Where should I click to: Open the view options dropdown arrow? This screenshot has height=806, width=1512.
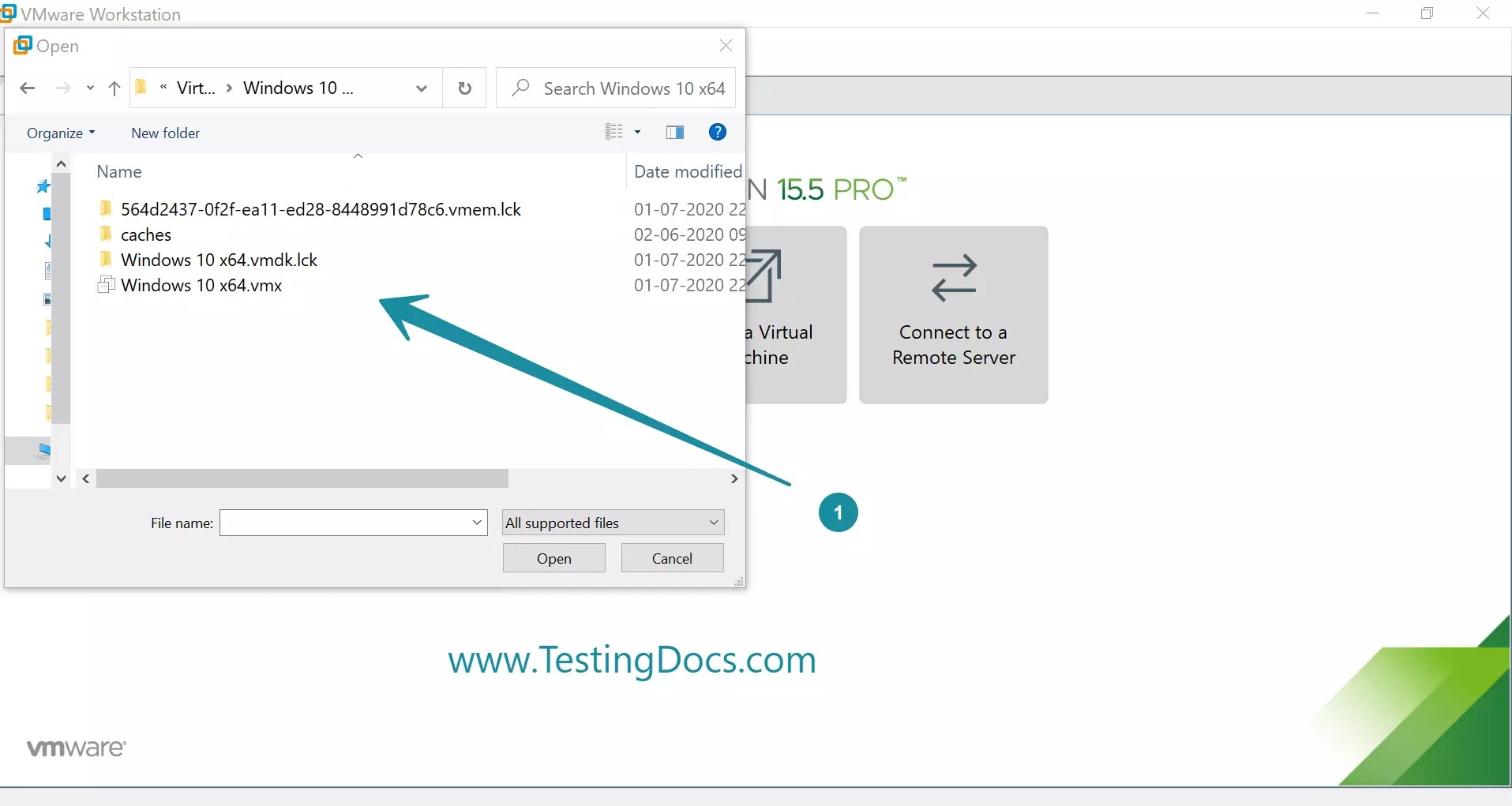(x=638, y=132)
